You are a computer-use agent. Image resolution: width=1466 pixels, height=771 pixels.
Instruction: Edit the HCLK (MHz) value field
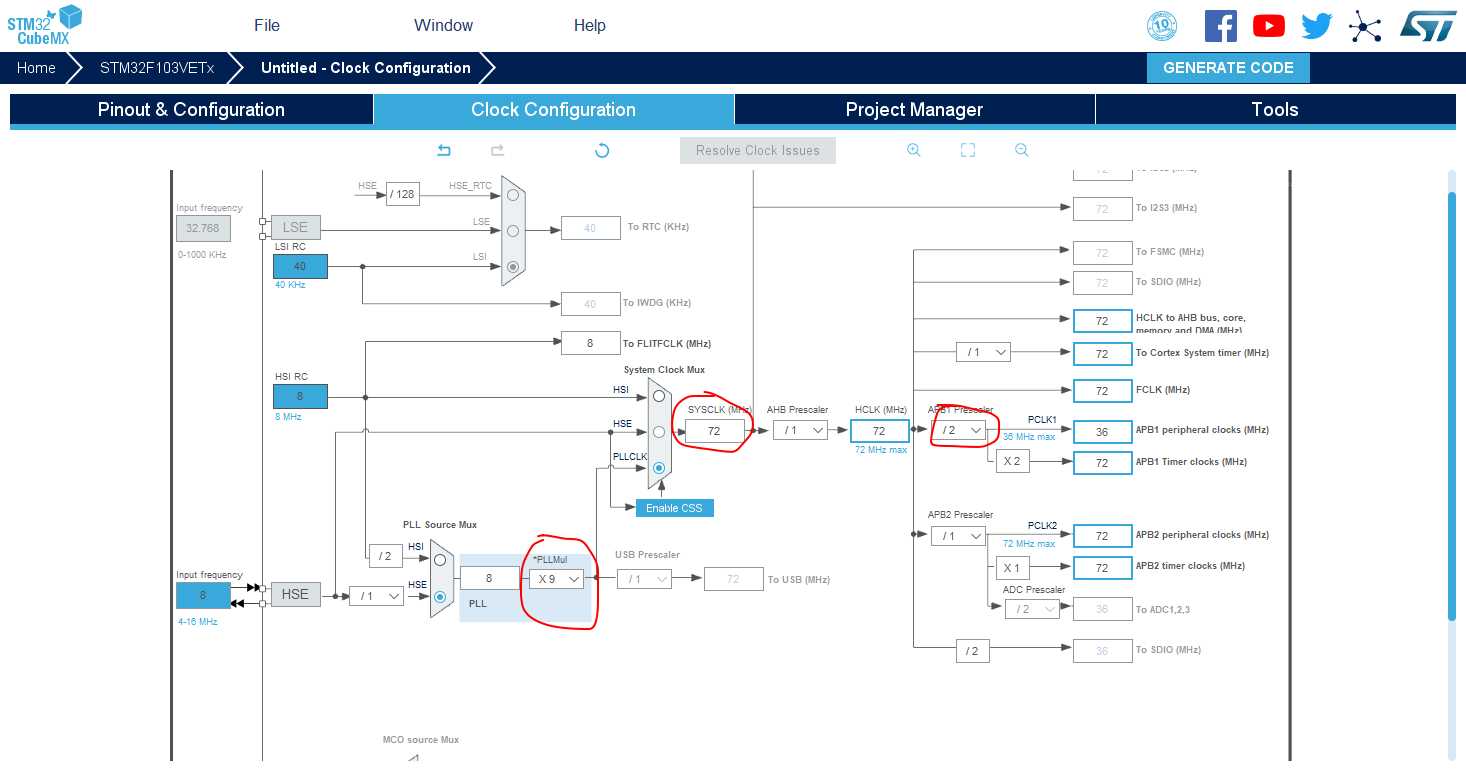click(x=880, y=431)
